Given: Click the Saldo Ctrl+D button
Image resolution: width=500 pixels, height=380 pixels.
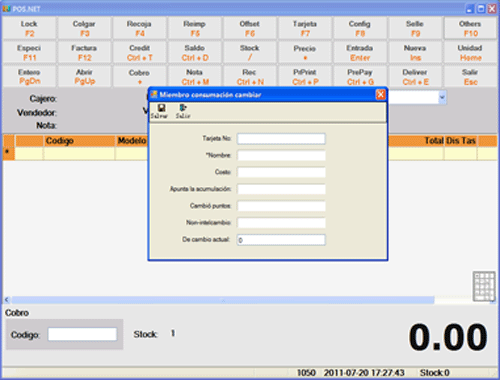Looking at the screenshot, I should pyautogui.click(x=195, y=53).
